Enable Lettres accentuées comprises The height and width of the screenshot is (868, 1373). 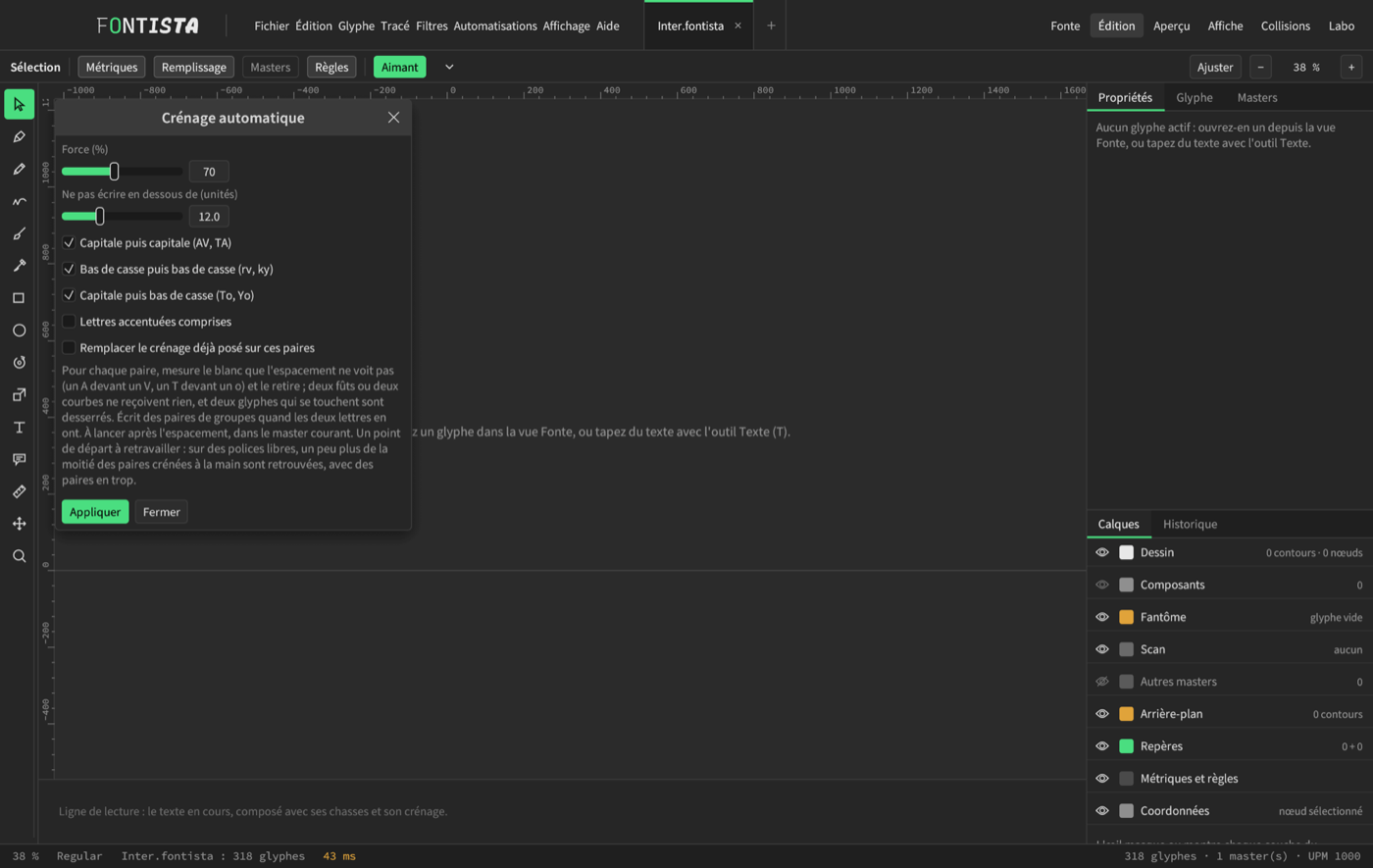coord(69,322)
